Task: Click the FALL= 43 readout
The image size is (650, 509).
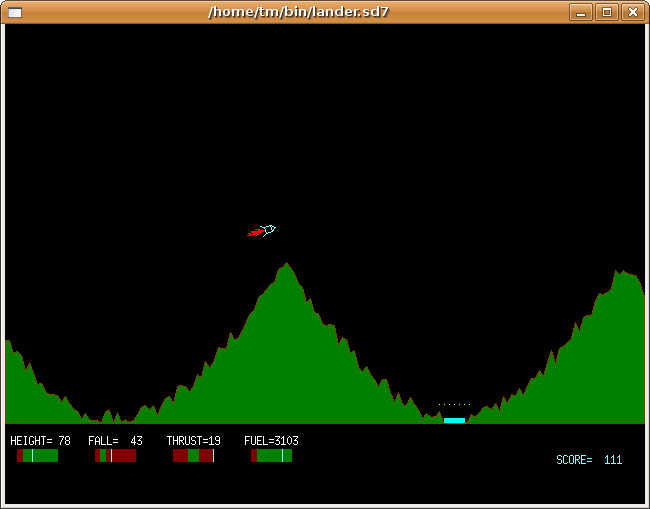Action: click(x=115, y=441)
